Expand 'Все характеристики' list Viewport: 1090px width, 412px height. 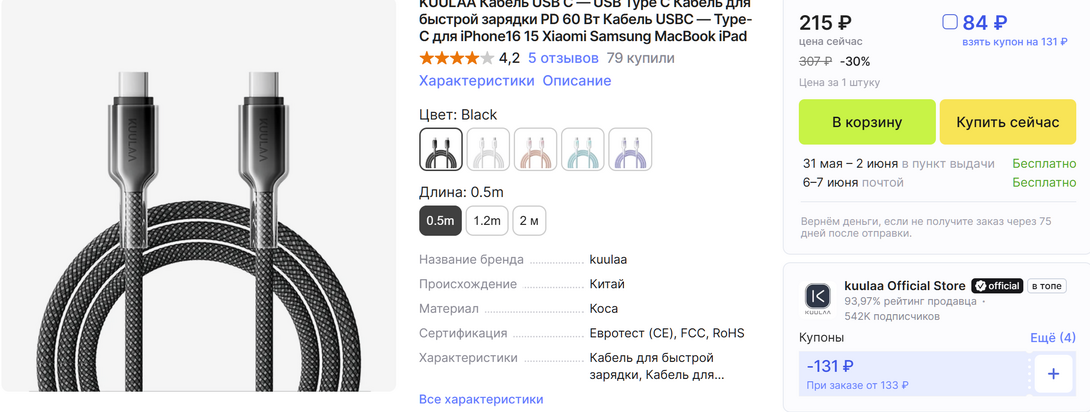coord(481,399)
